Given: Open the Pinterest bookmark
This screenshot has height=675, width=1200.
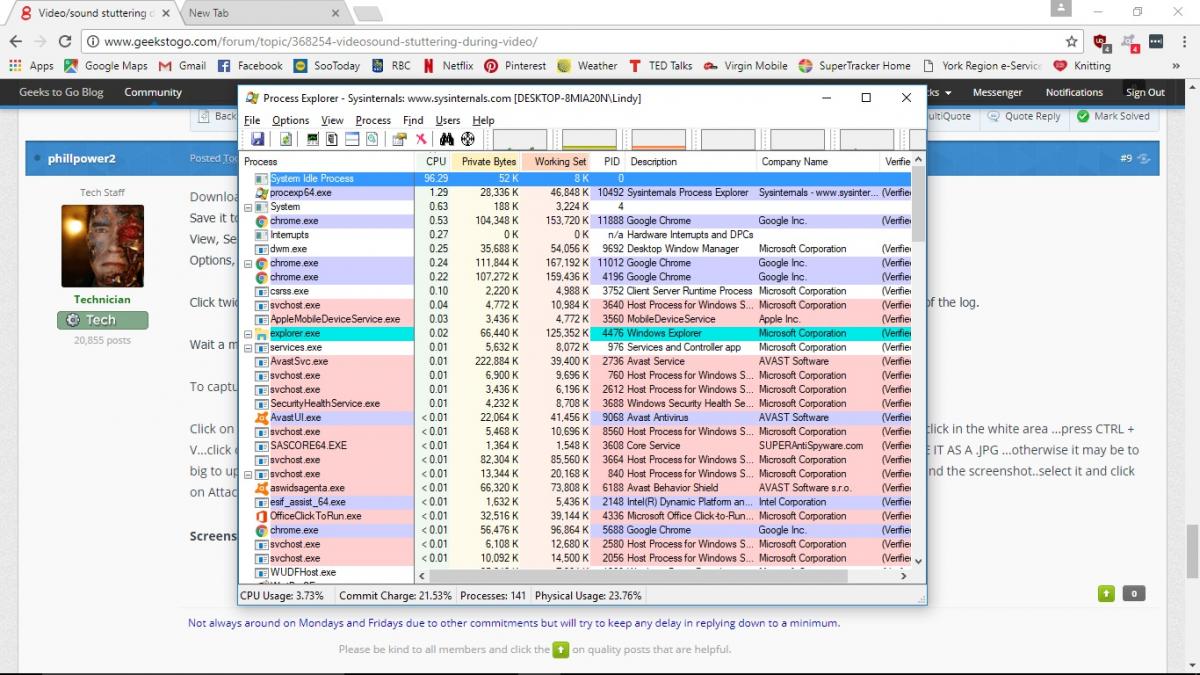Looking at the screenshot, I should tap(515, 66).
